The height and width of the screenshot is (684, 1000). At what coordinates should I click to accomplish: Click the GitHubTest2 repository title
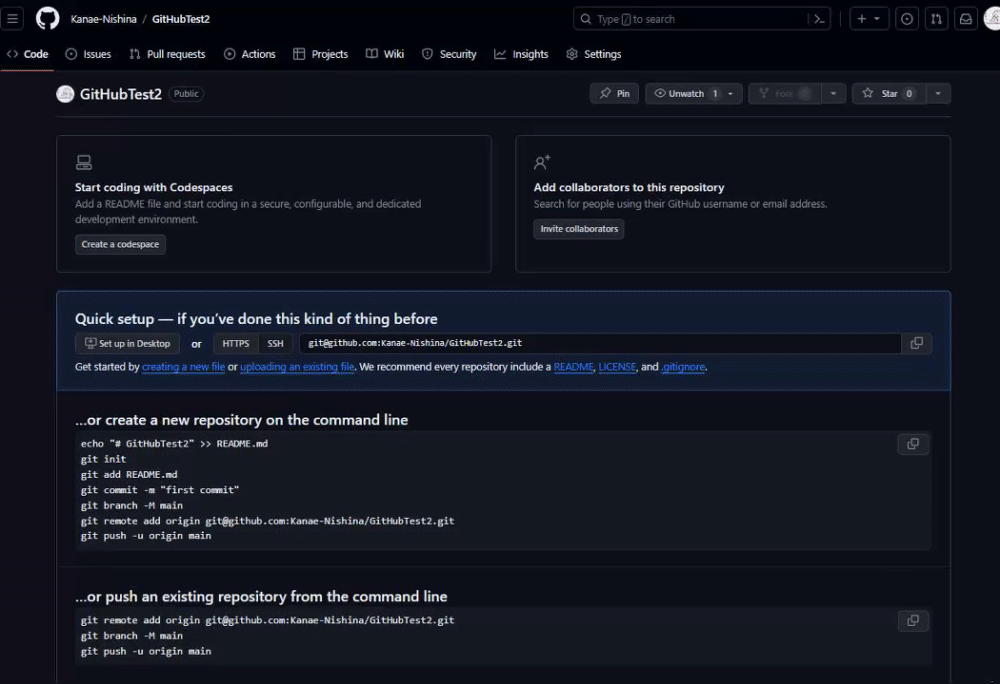[121, 94]
